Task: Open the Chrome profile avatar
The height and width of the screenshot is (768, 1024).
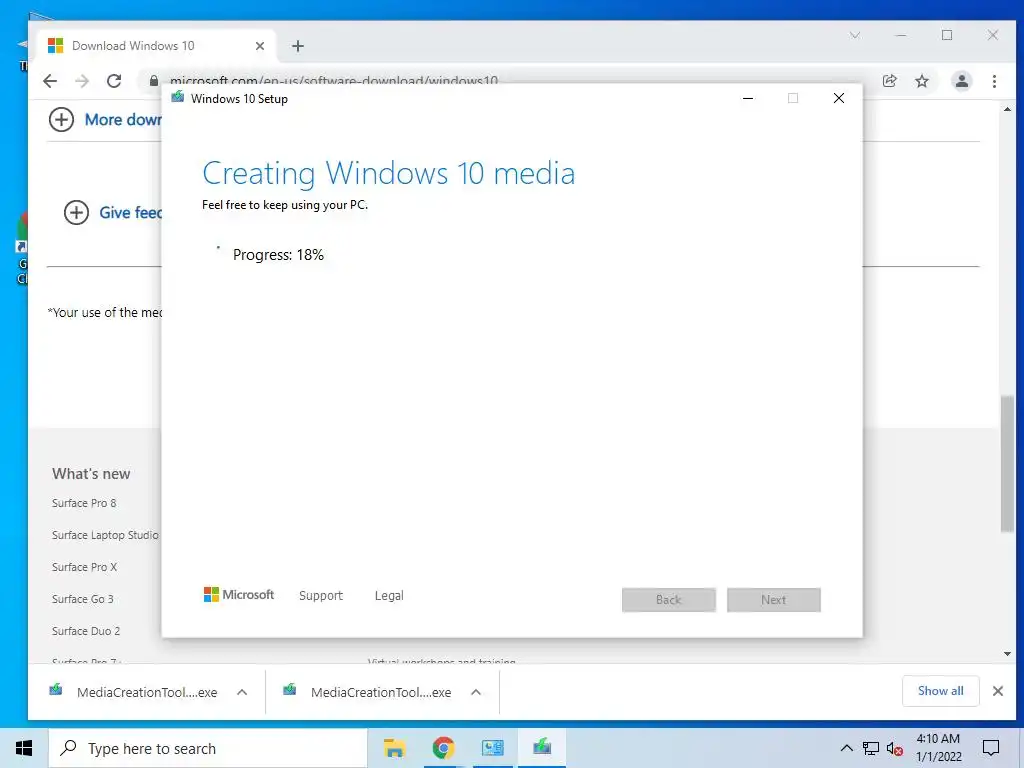Action: pos(962,81)
